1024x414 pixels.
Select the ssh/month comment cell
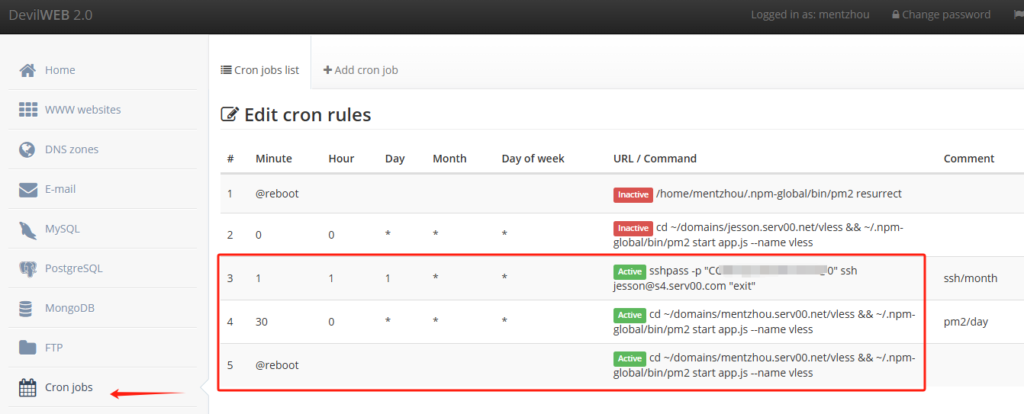pos(965,278)
